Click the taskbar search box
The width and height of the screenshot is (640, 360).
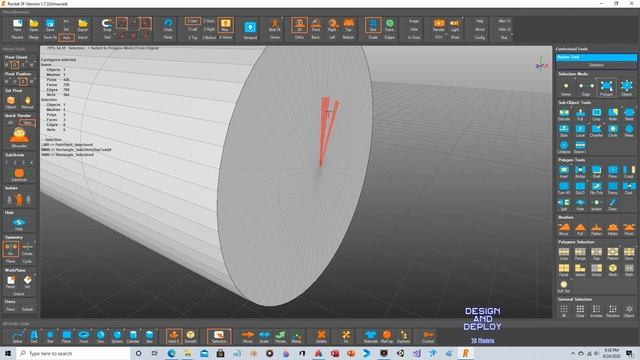pyautogui.click(x=73, y=353)
